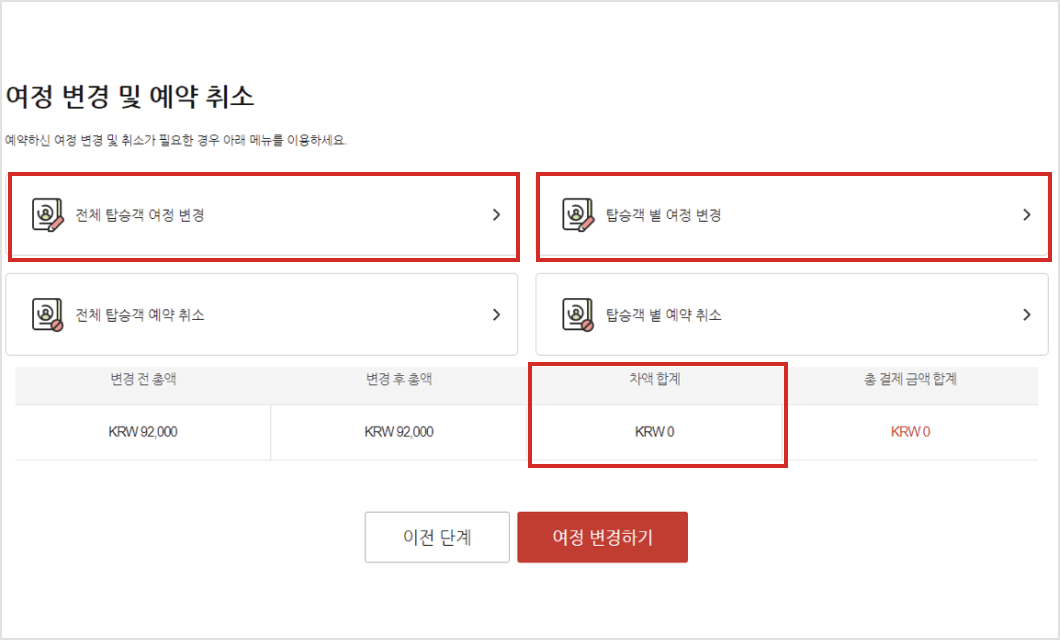Expand the 탑승객 별 예약 취소 chevron arrow
Image resolution: width=1060 pixels, height=640 pixels.
coord(1026,313)
